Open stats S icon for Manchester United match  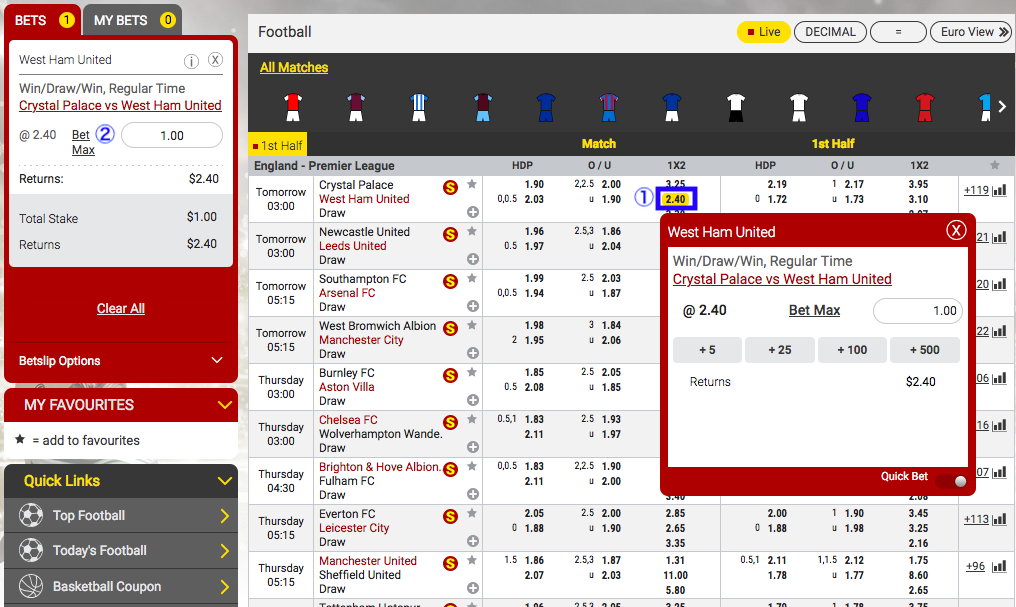pos(450,564)
